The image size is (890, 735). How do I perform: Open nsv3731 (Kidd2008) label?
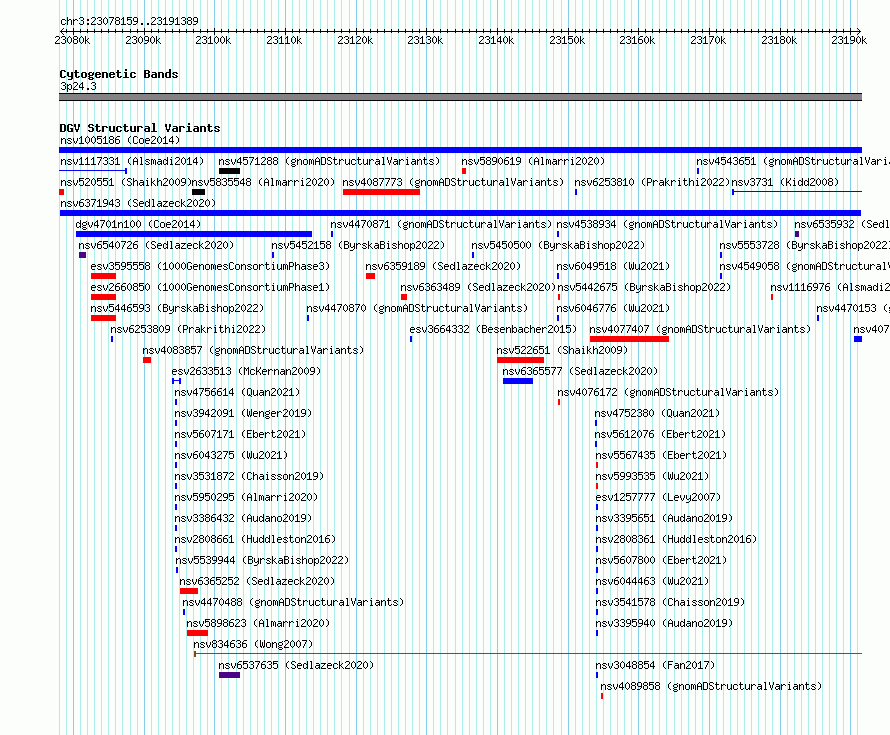(785, 182)
